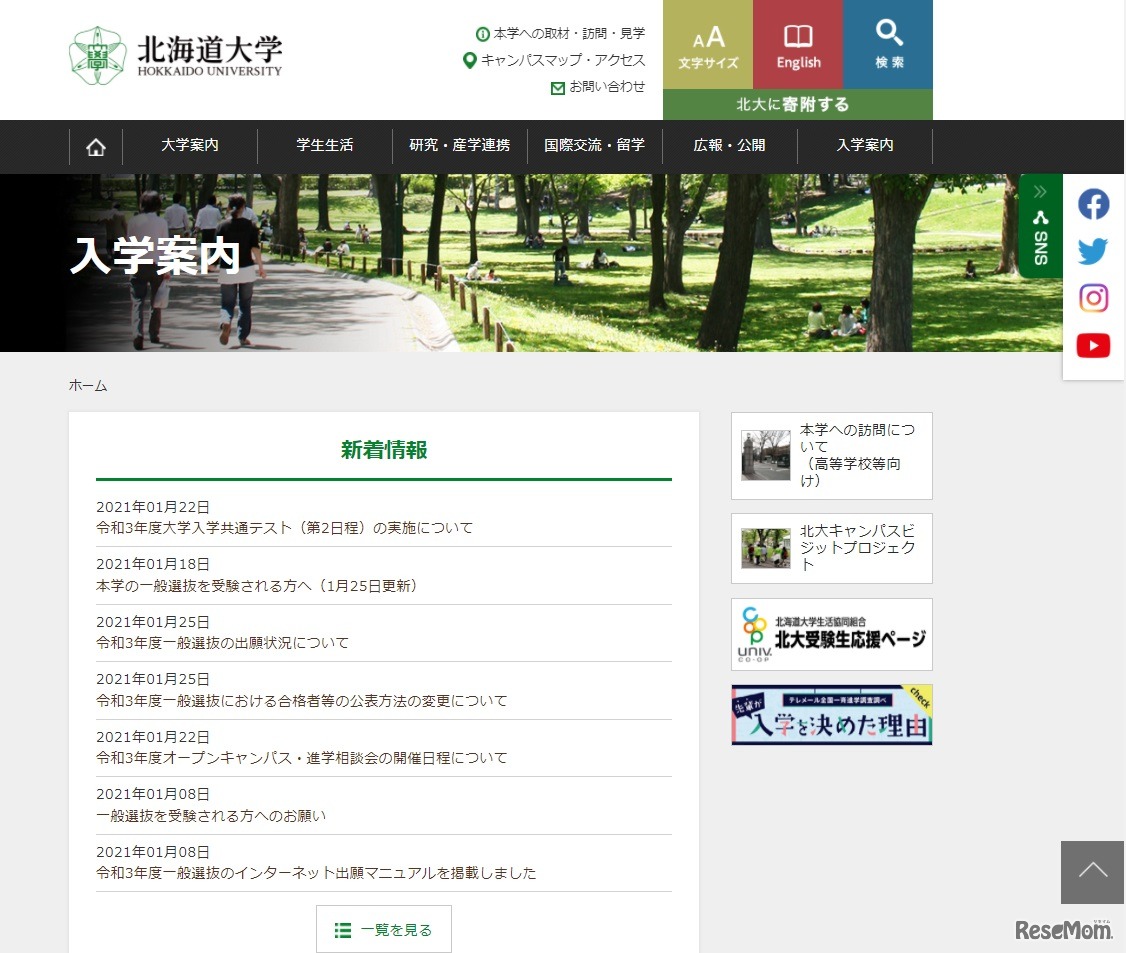Open the 北大受験生応援ページ co-op banner

click(x=831, y=633)
